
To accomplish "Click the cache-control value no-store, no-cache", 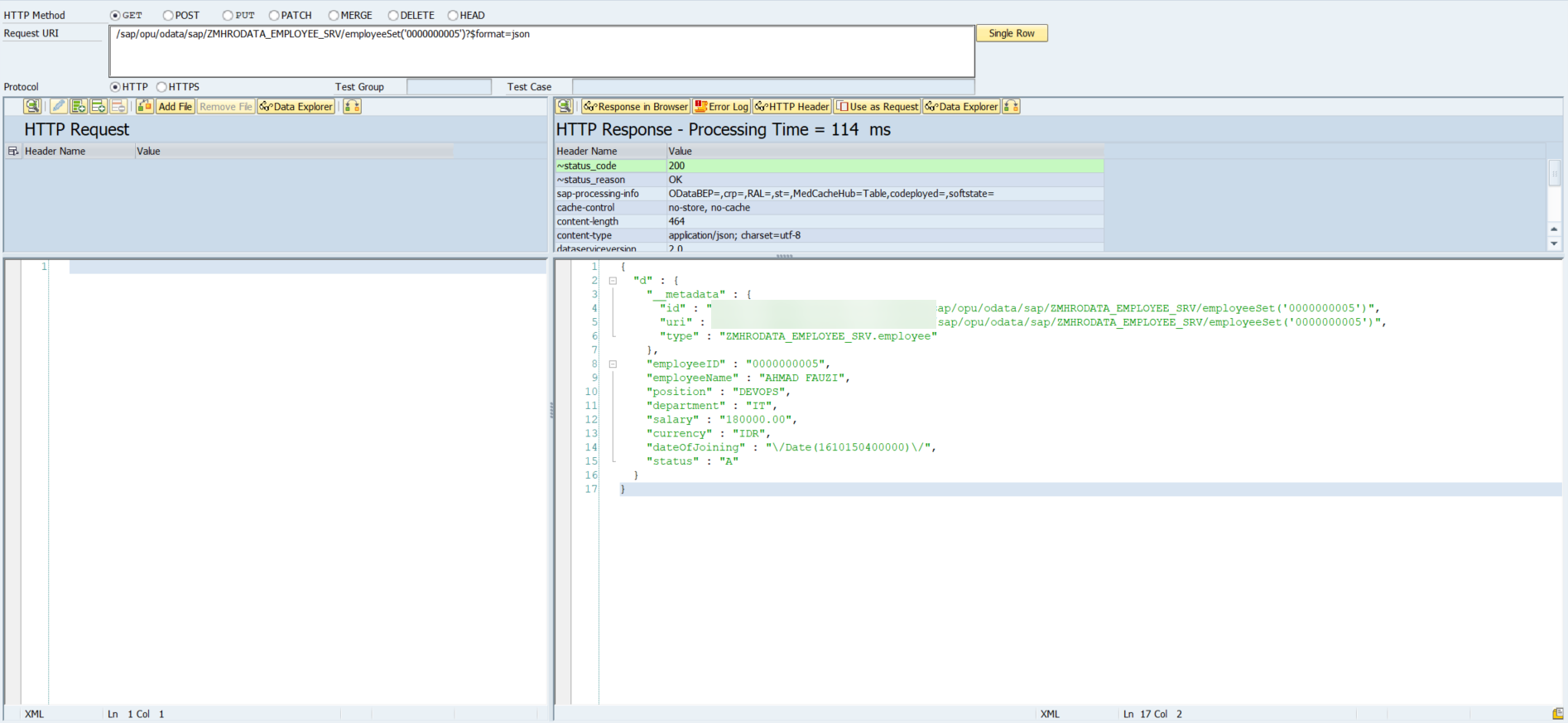I will 709,208.
